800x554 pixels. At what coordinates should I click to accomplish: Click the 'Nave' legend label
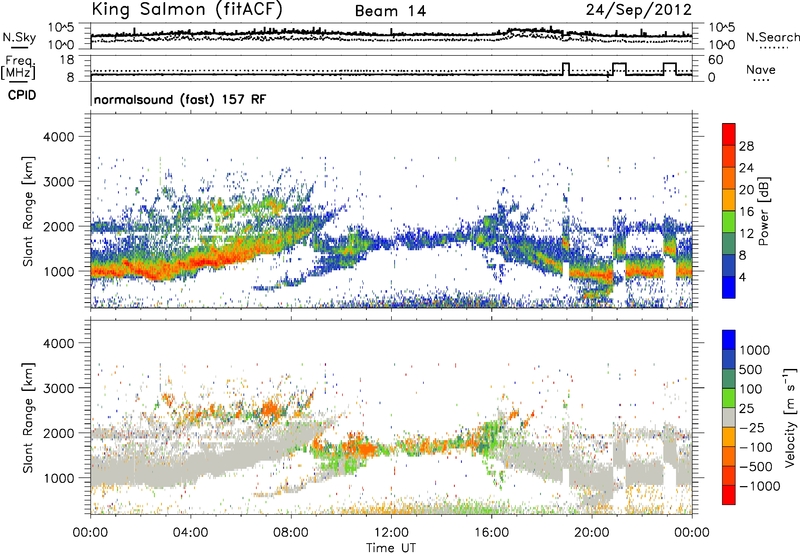point(761,69)
